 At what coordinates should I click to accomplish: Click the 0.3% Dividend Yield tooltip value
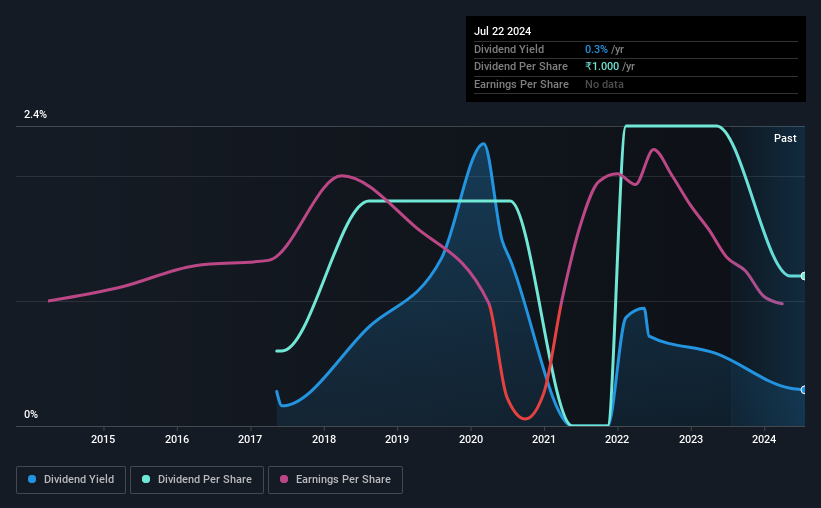596,49
